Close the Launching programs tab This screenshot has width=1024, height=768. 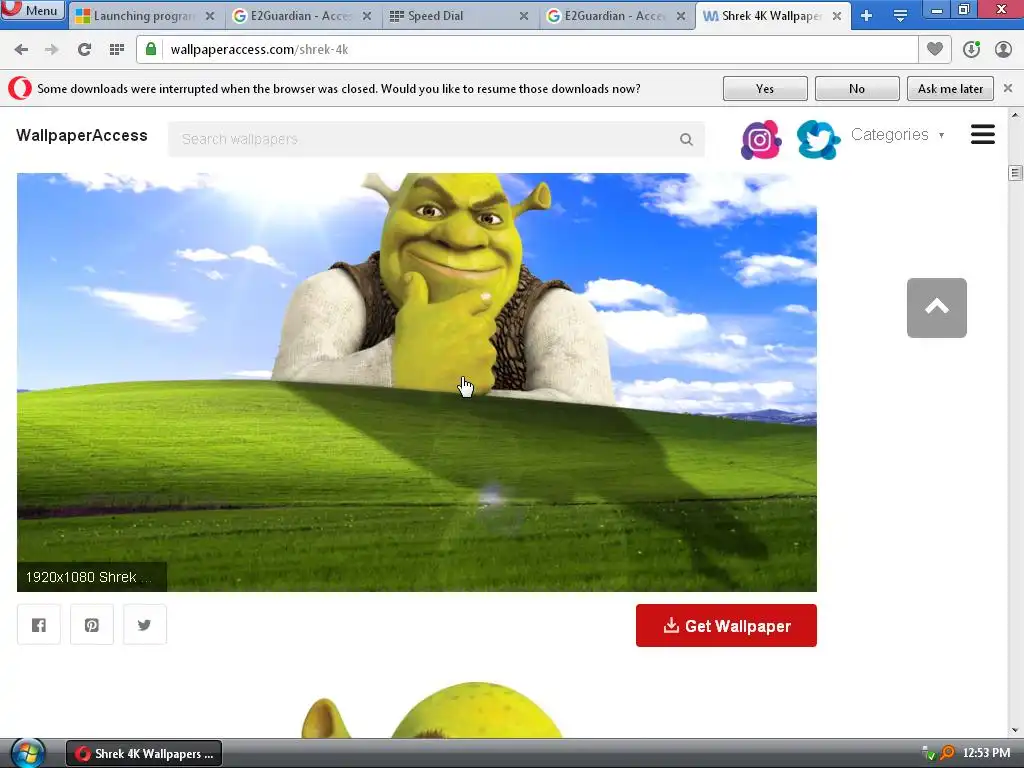210,16
